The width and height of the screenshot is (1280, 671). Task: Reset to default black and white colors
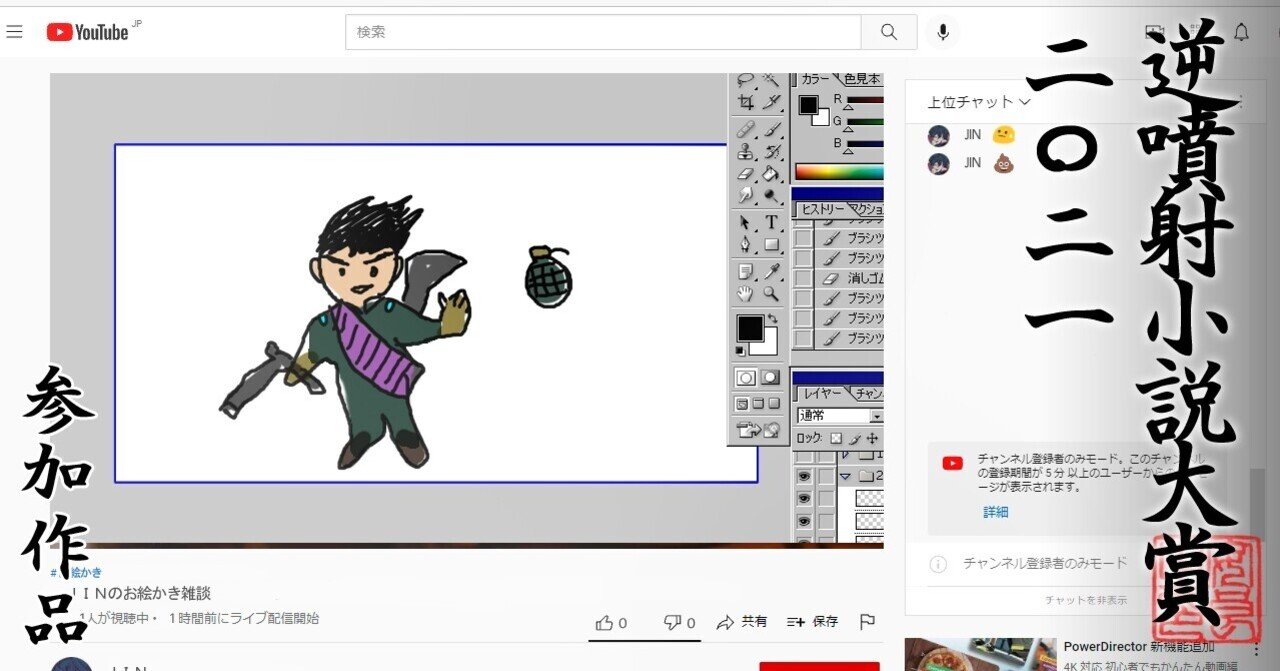pyautogui.click(x=740, y=351)
